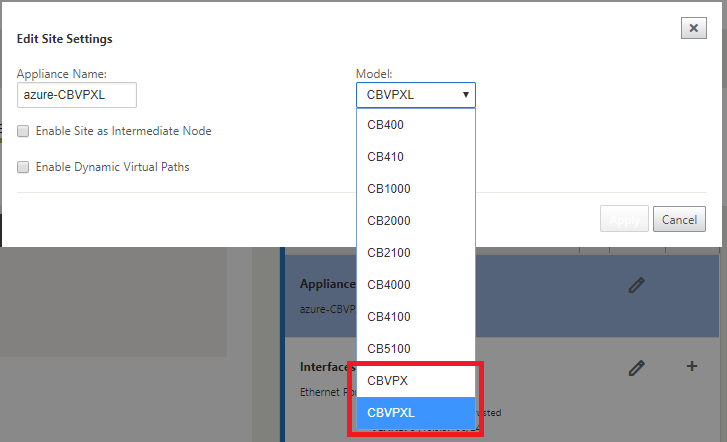This screenshot has height=442, width=727.
Task: Enable Dynamic Virtual Paths checkbox
Action: pos(23,167)
